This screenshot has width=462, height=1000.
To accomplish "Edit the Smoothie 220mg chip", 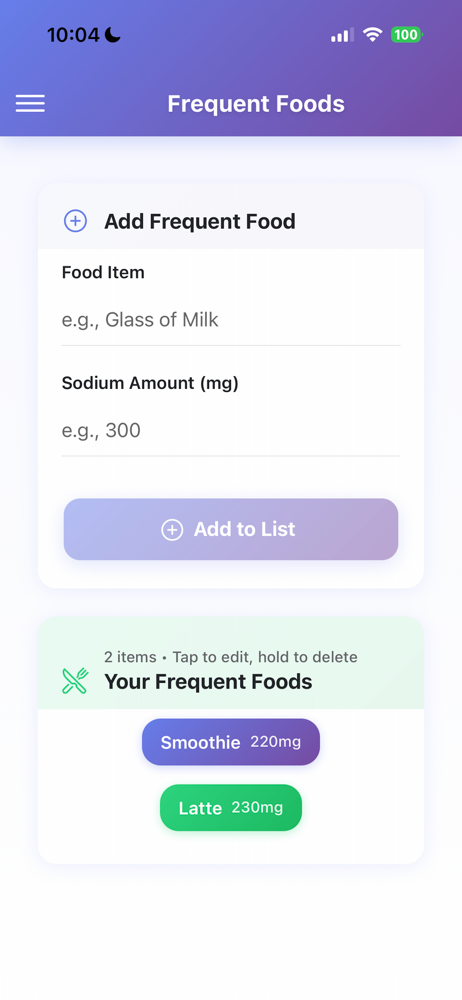I will [231, 742].
